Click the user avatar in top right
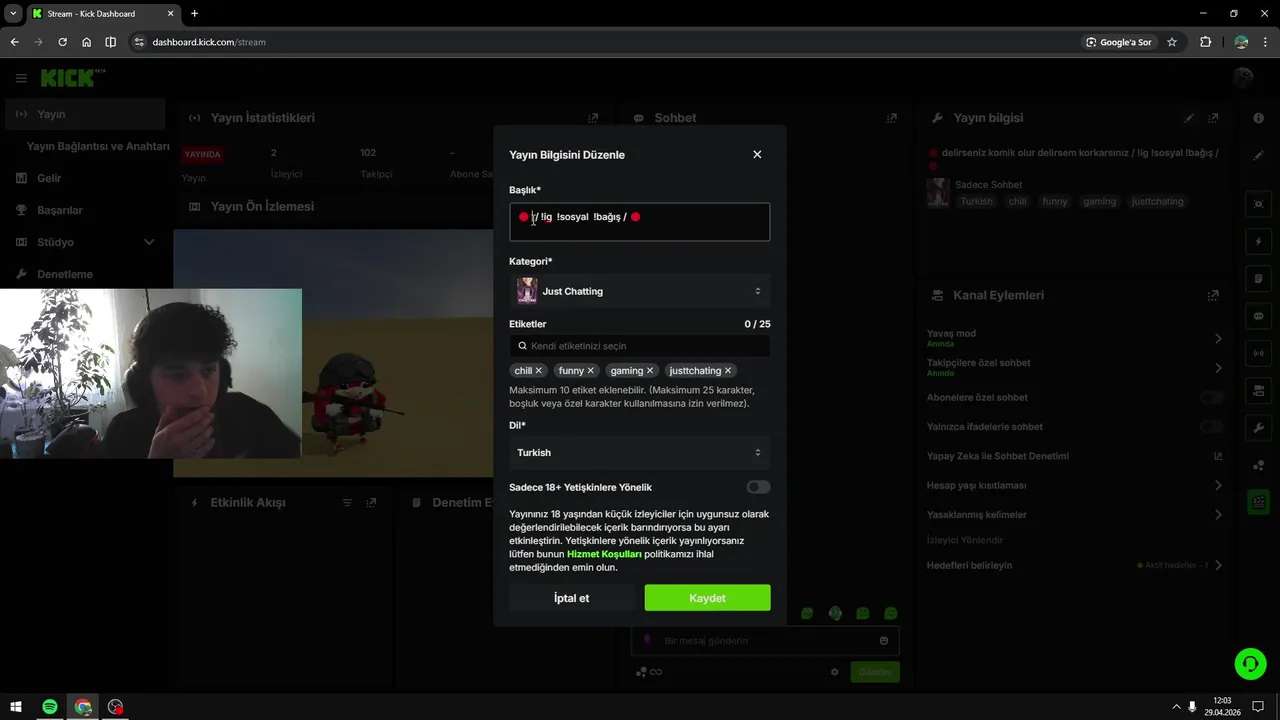This screenshot has height=720, width=1280. [x=1244, y=78]
